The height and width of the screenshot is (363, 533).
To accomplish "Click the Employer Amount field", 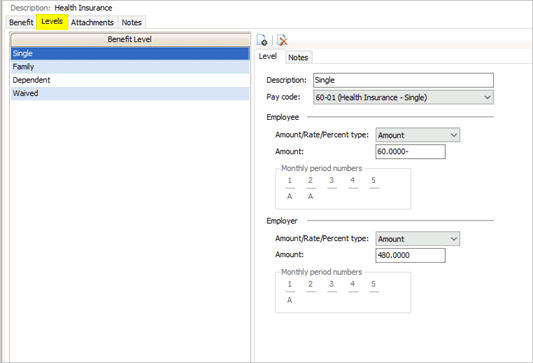I will (410, 255).
